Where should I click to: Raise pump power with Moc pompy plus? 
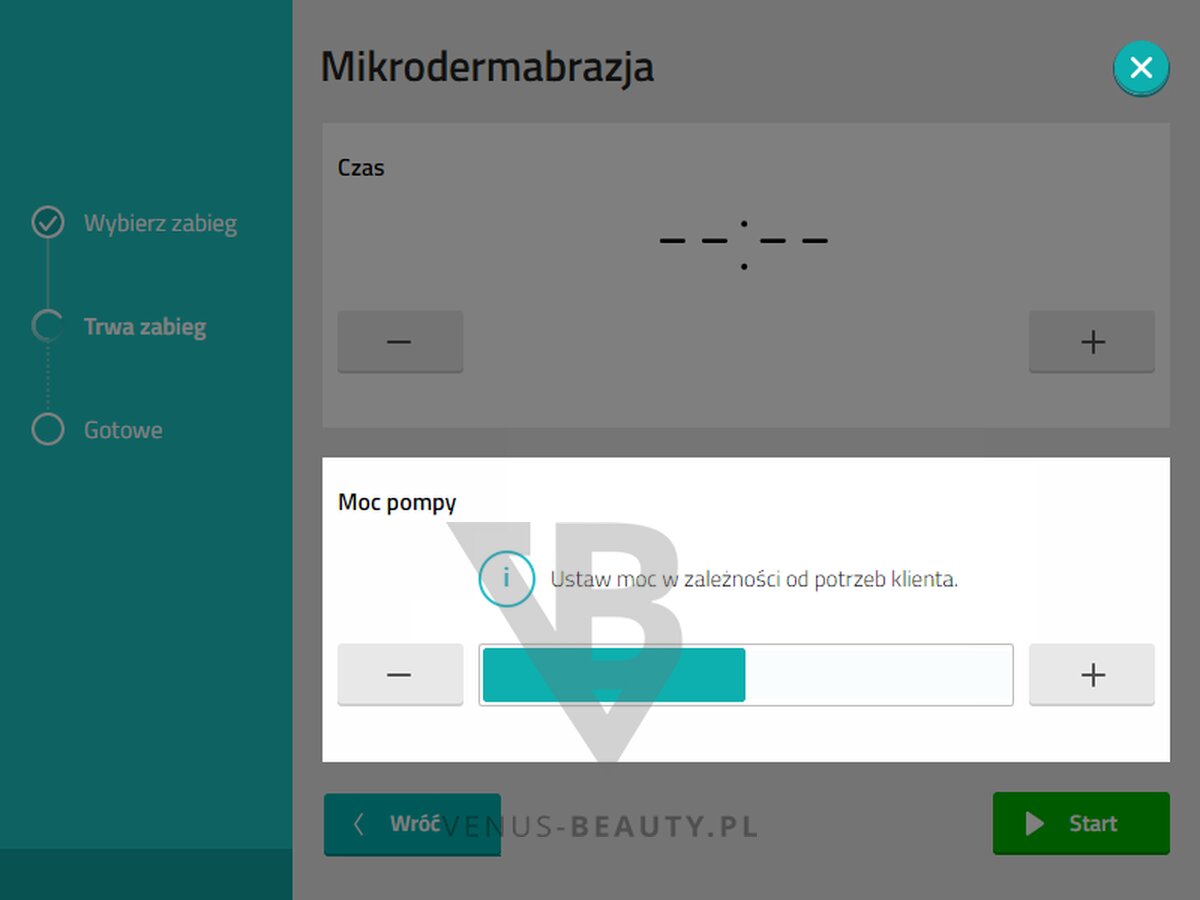click(x=1092, y=675)
